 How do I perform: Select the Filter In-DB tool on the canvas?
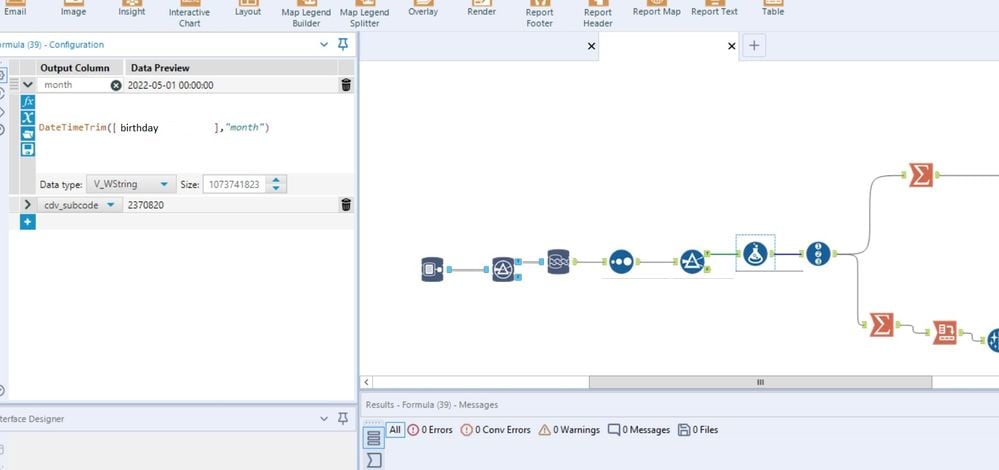tap(503, 269)
